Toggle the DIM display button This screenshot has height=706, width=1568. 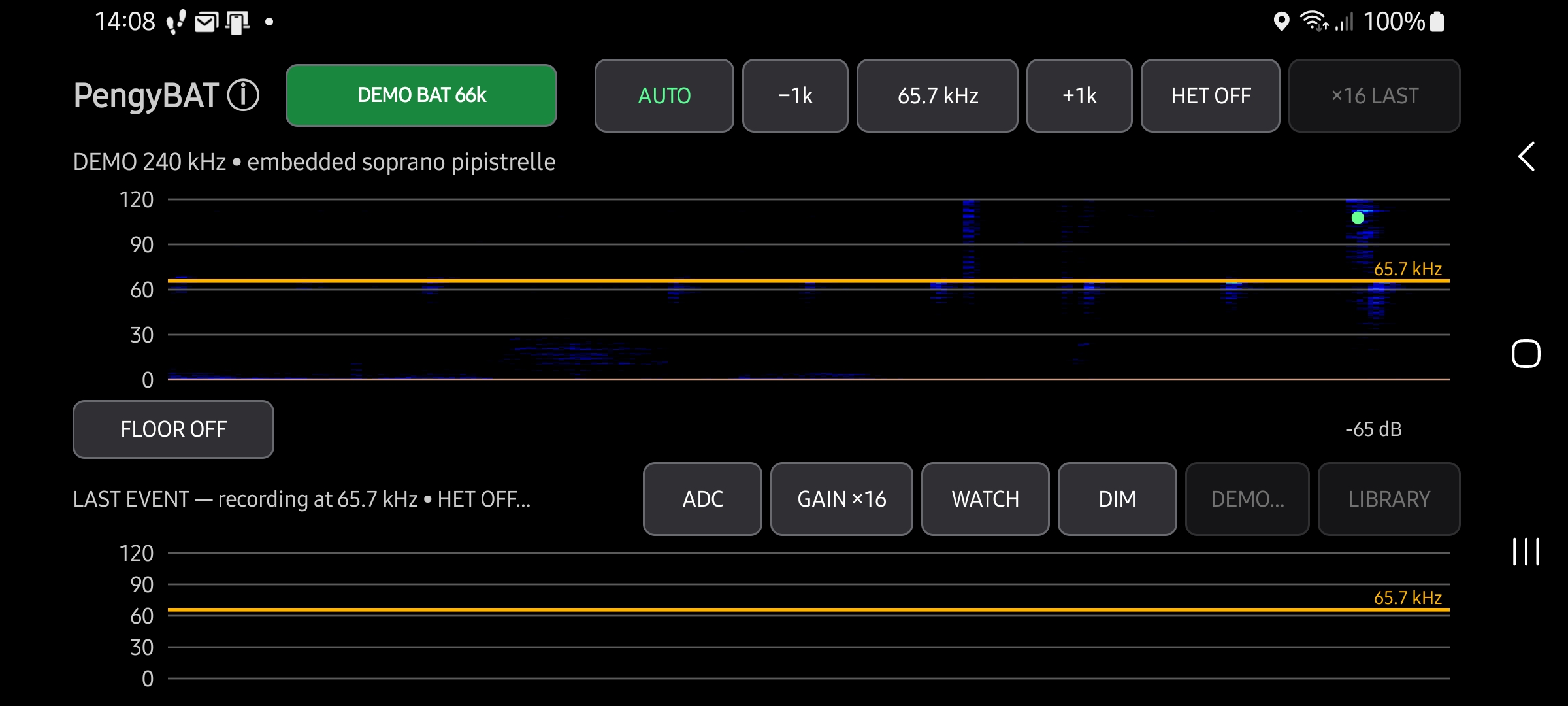click(x=1117, y=499)
